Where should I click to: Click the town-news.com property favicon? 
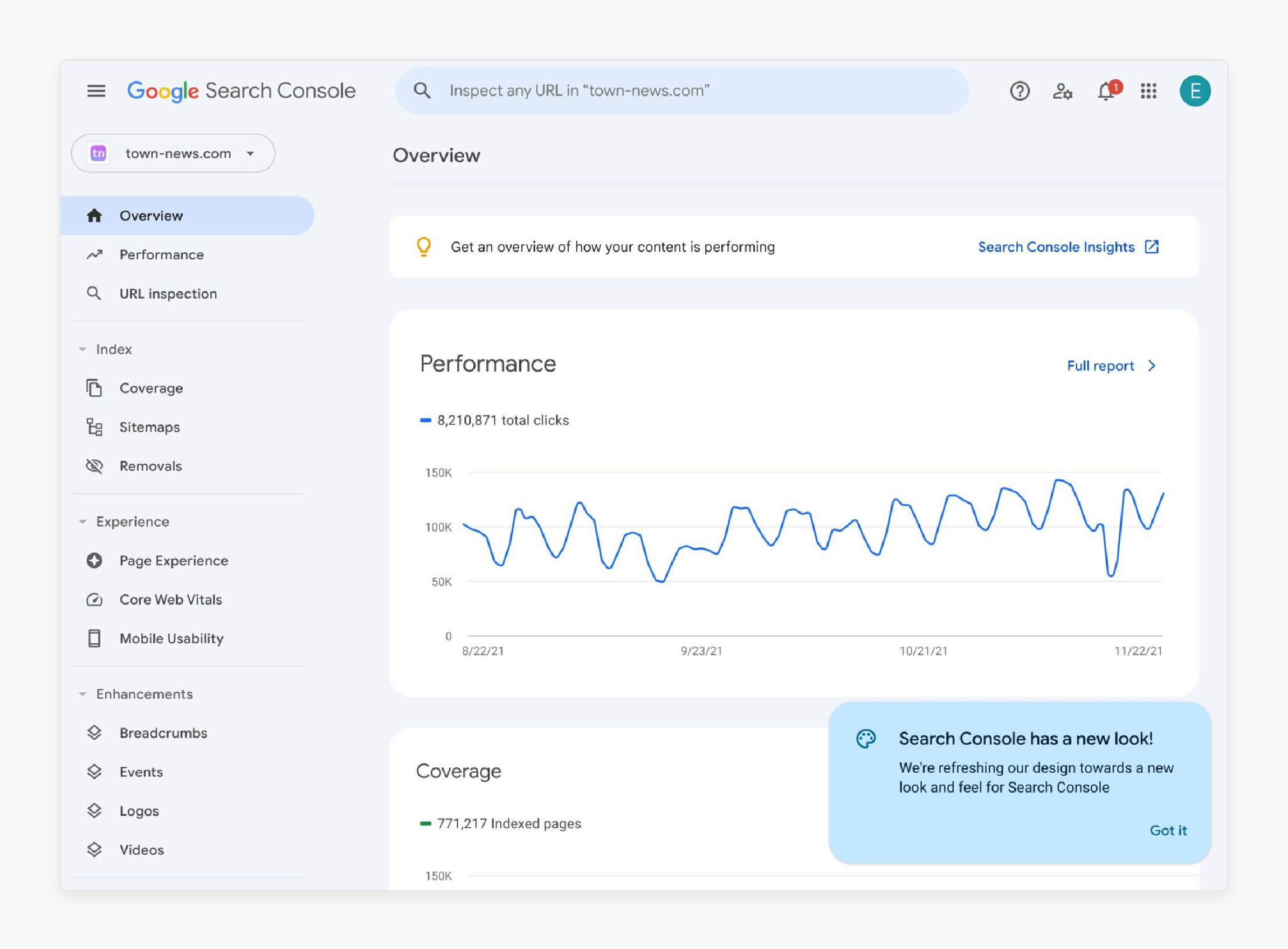click(99, 153)
